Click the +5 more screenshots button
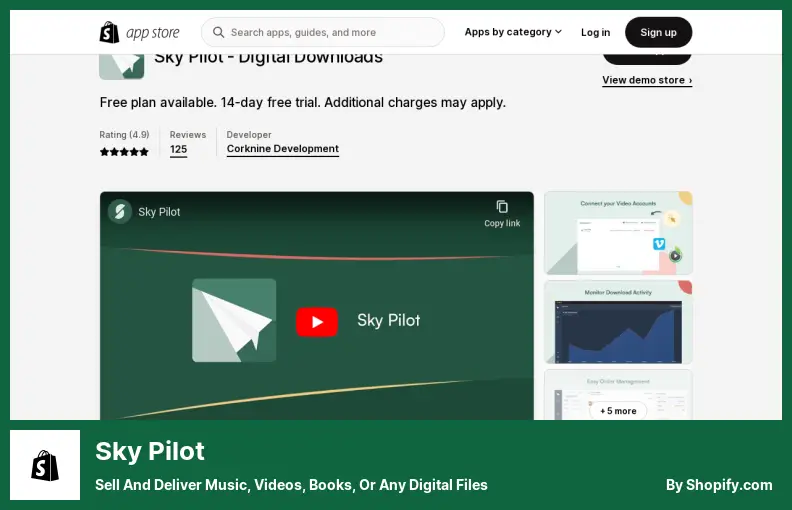 (x=618, y=411)
